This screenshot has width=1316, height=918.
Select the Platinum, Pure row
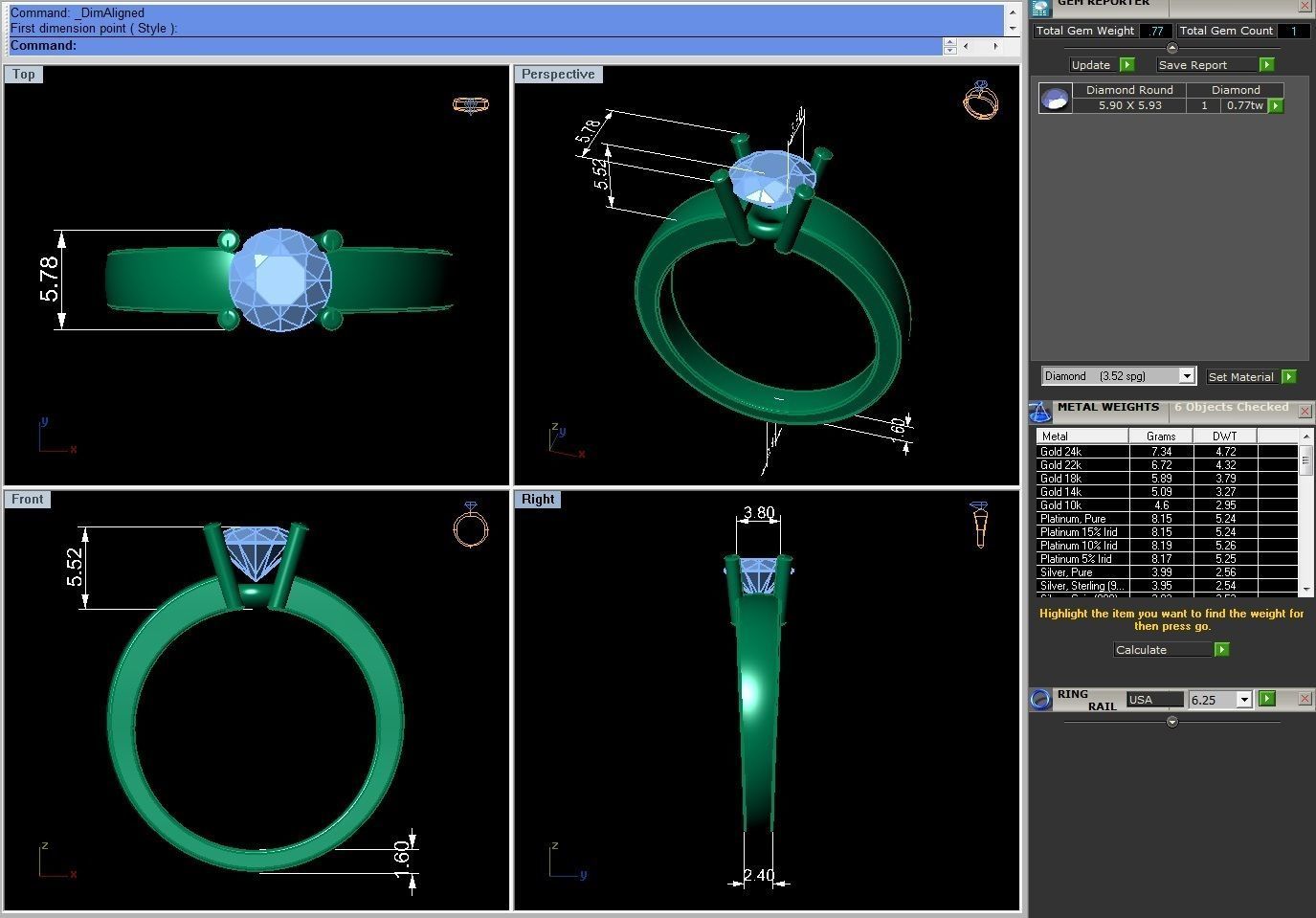1167,519
